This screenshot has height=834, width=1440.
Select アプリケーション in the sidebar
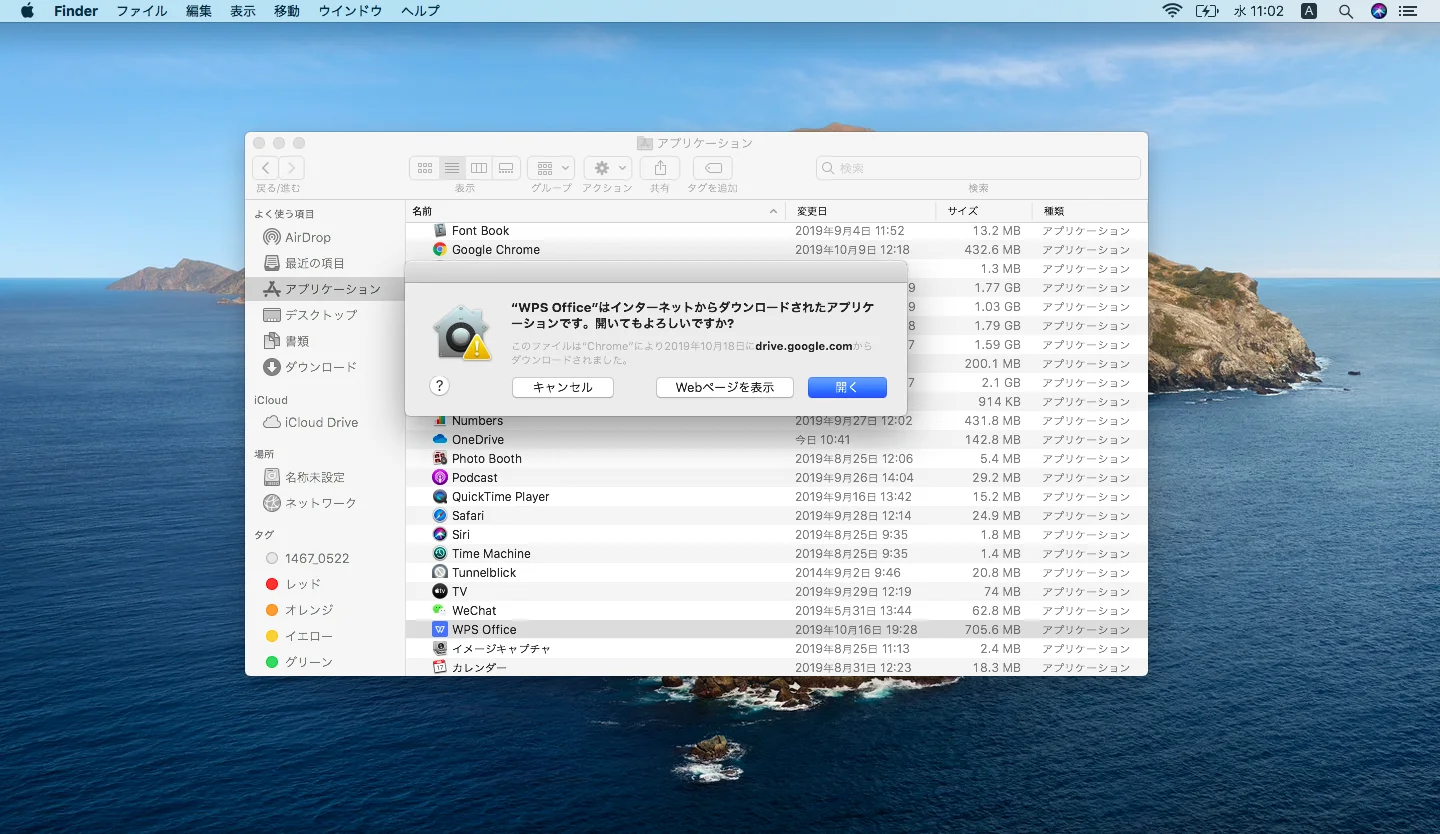[x=325, y=289]
